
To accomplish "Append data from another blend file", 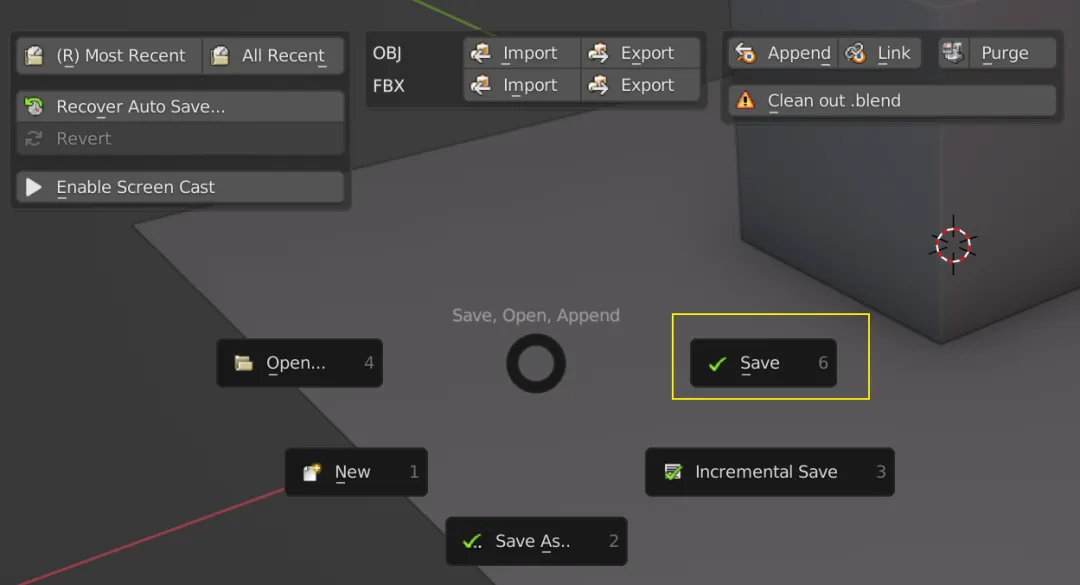I will point(782,53).
